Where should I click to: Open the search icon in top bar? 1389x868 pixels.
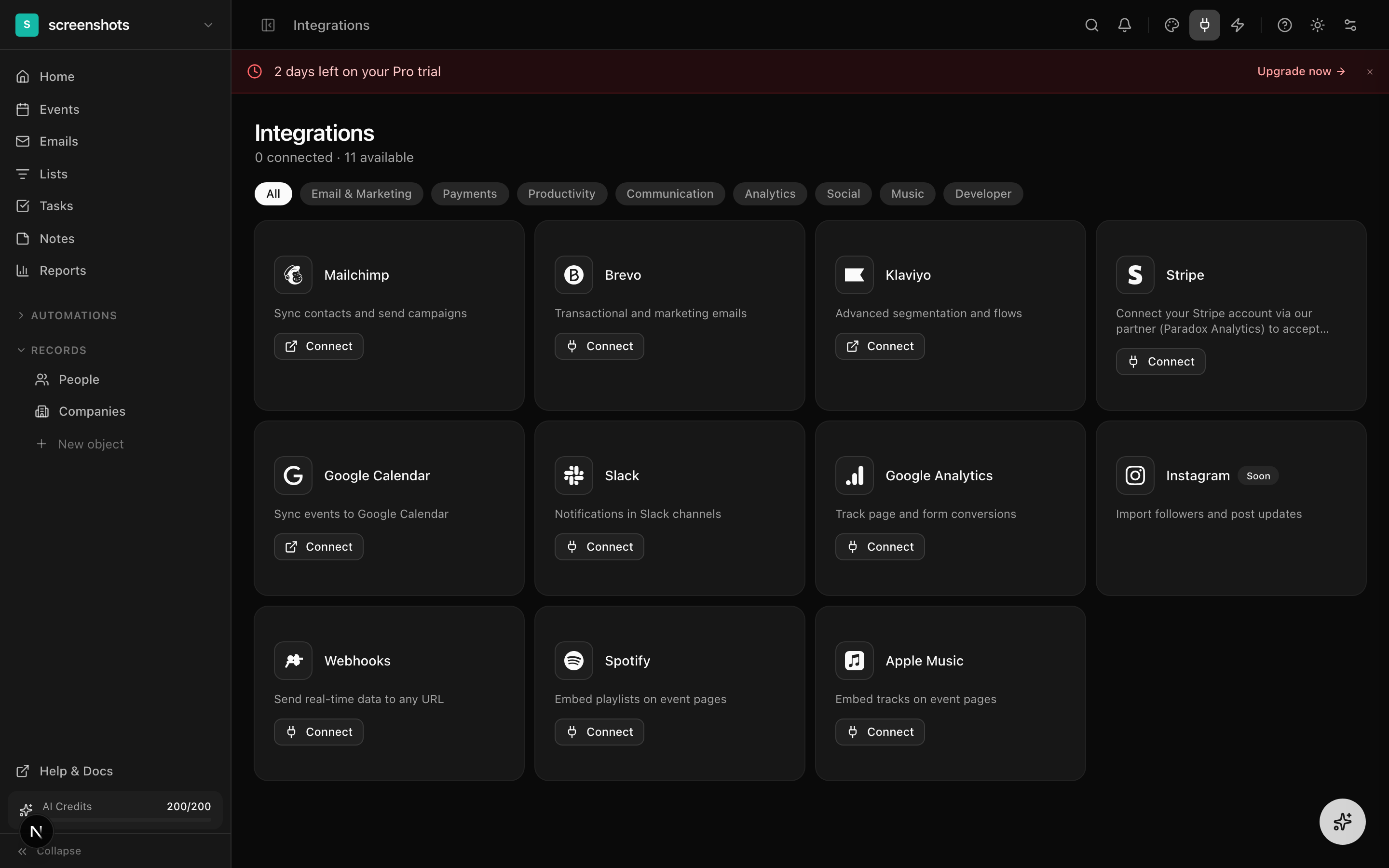tap(1092, 25)
